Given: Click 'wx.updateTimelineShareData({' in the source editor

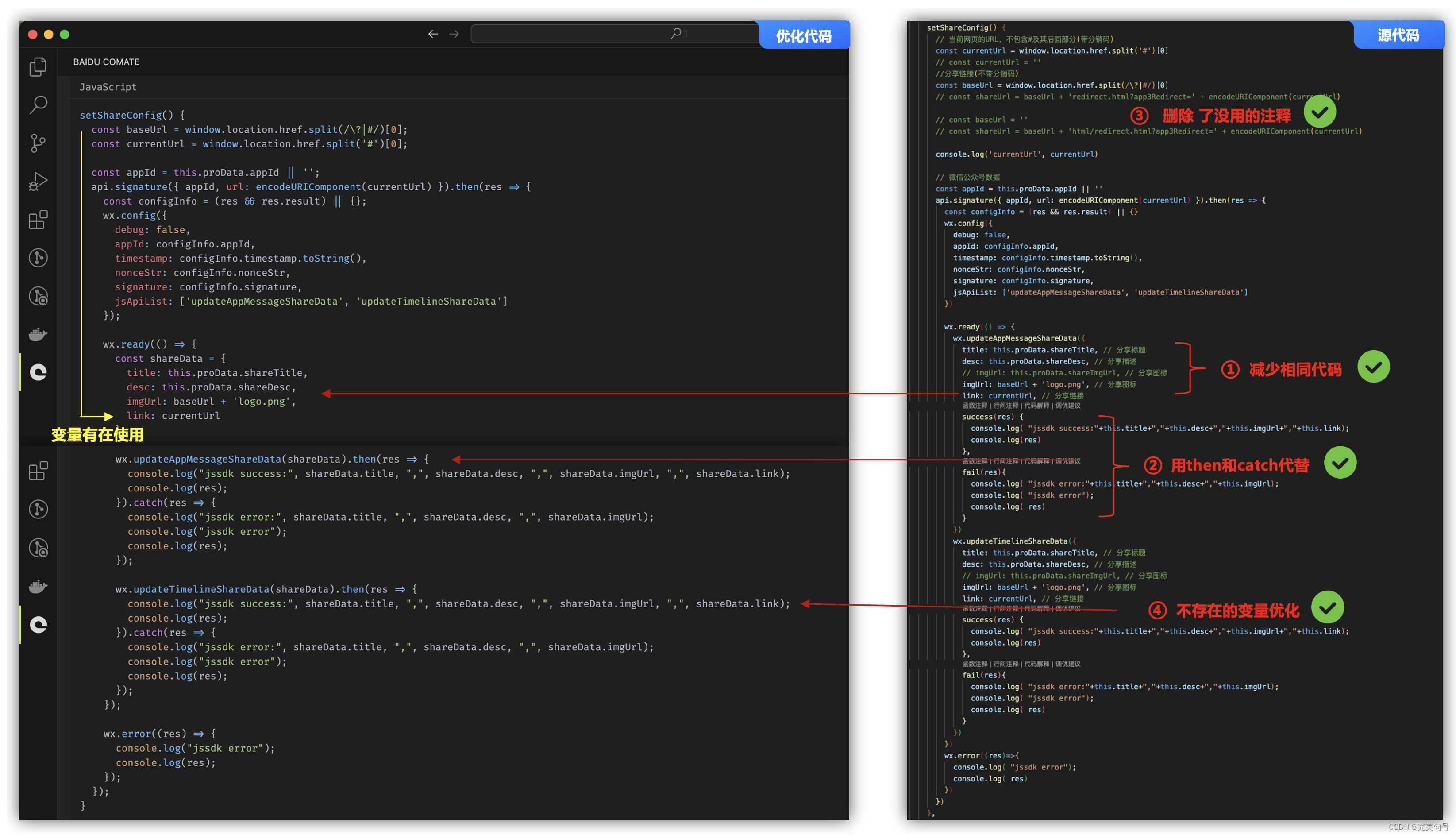Looking at the screenshot, I should [x=1014, y=541].
